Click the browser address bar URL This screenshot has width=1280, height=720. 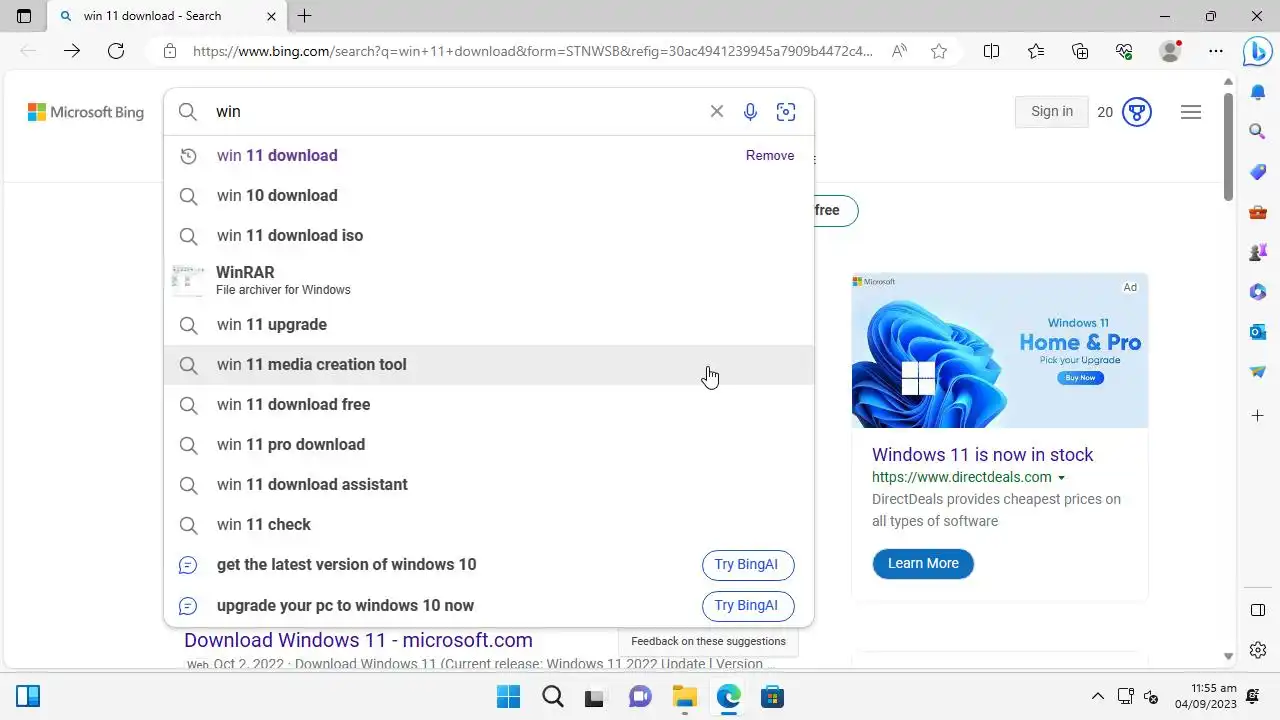coord(532,51)
